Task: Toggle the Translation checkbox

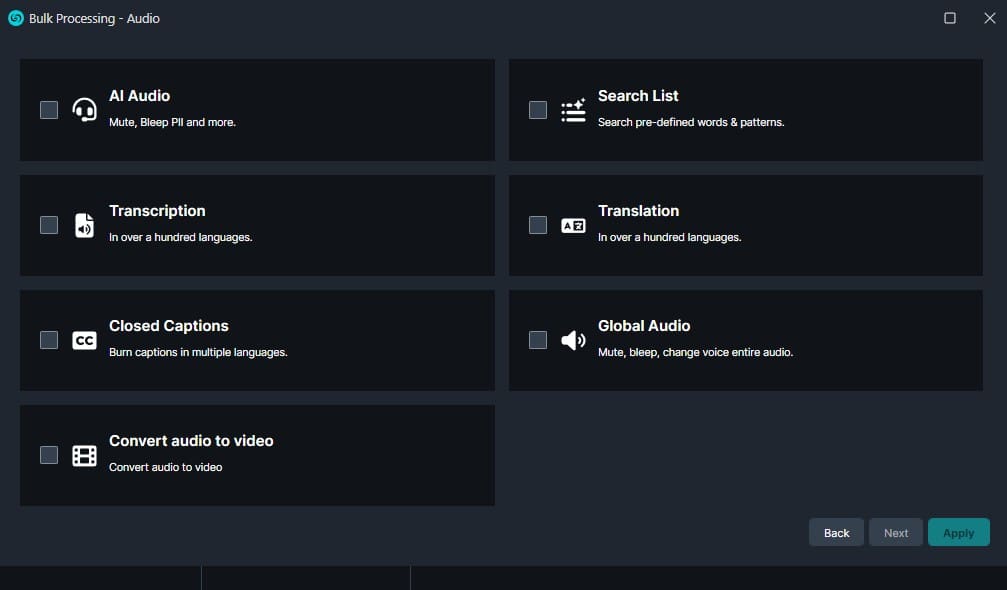Action: click(538, 225)
